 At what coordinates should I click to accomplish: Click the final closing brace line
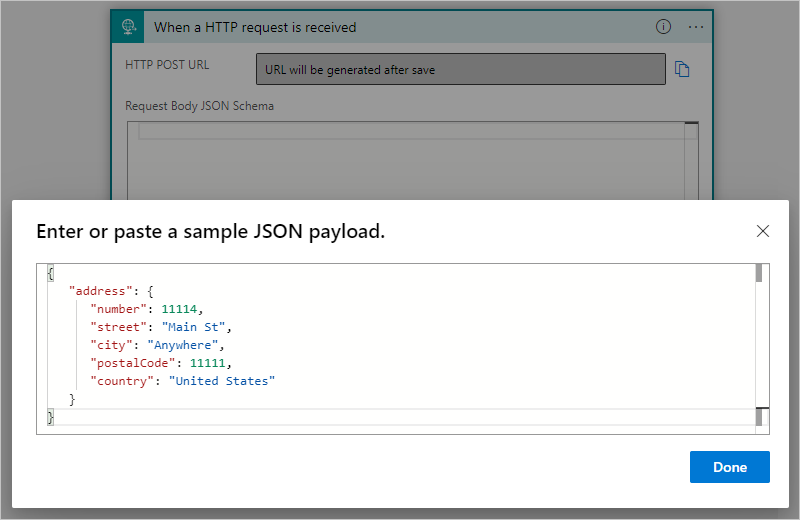click(51, 417)
